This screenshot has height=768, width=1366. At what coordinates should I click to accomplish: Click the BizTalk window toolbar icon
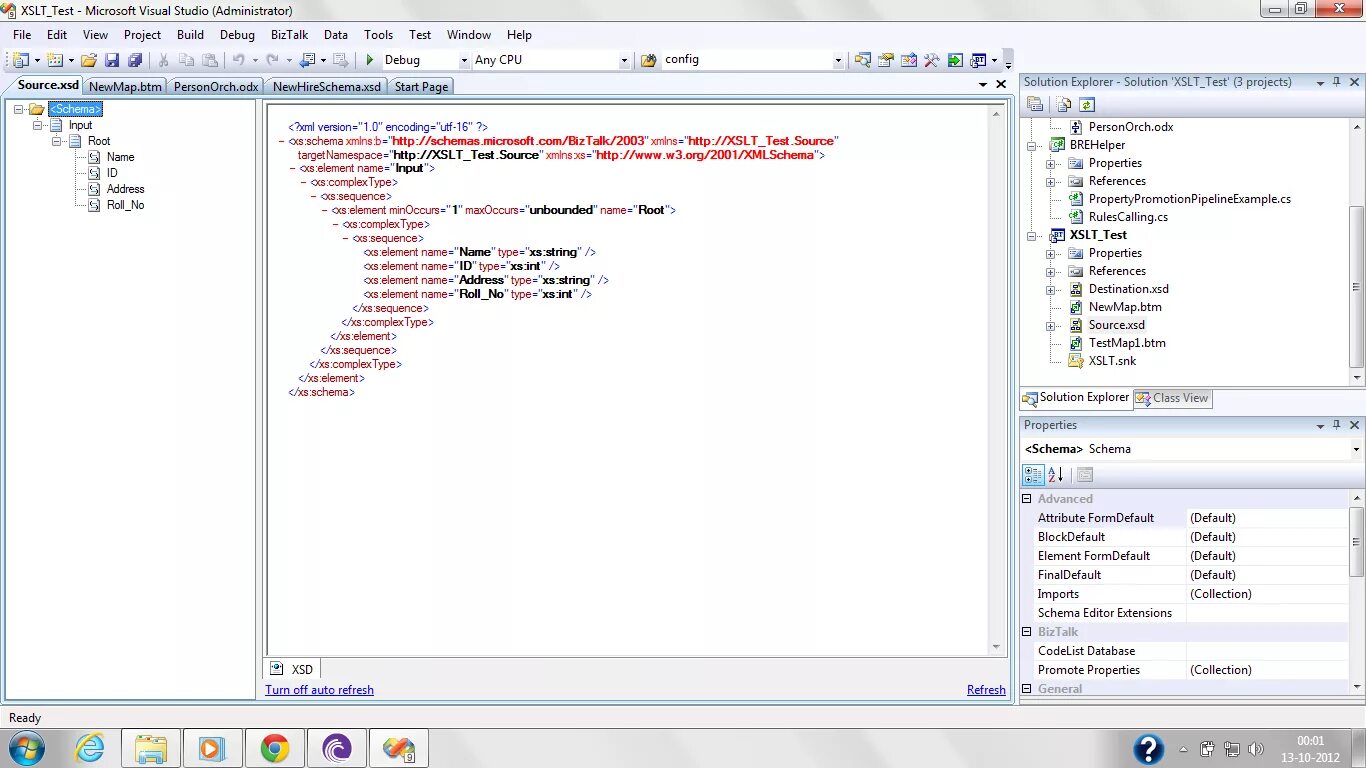tap(978, 60)
